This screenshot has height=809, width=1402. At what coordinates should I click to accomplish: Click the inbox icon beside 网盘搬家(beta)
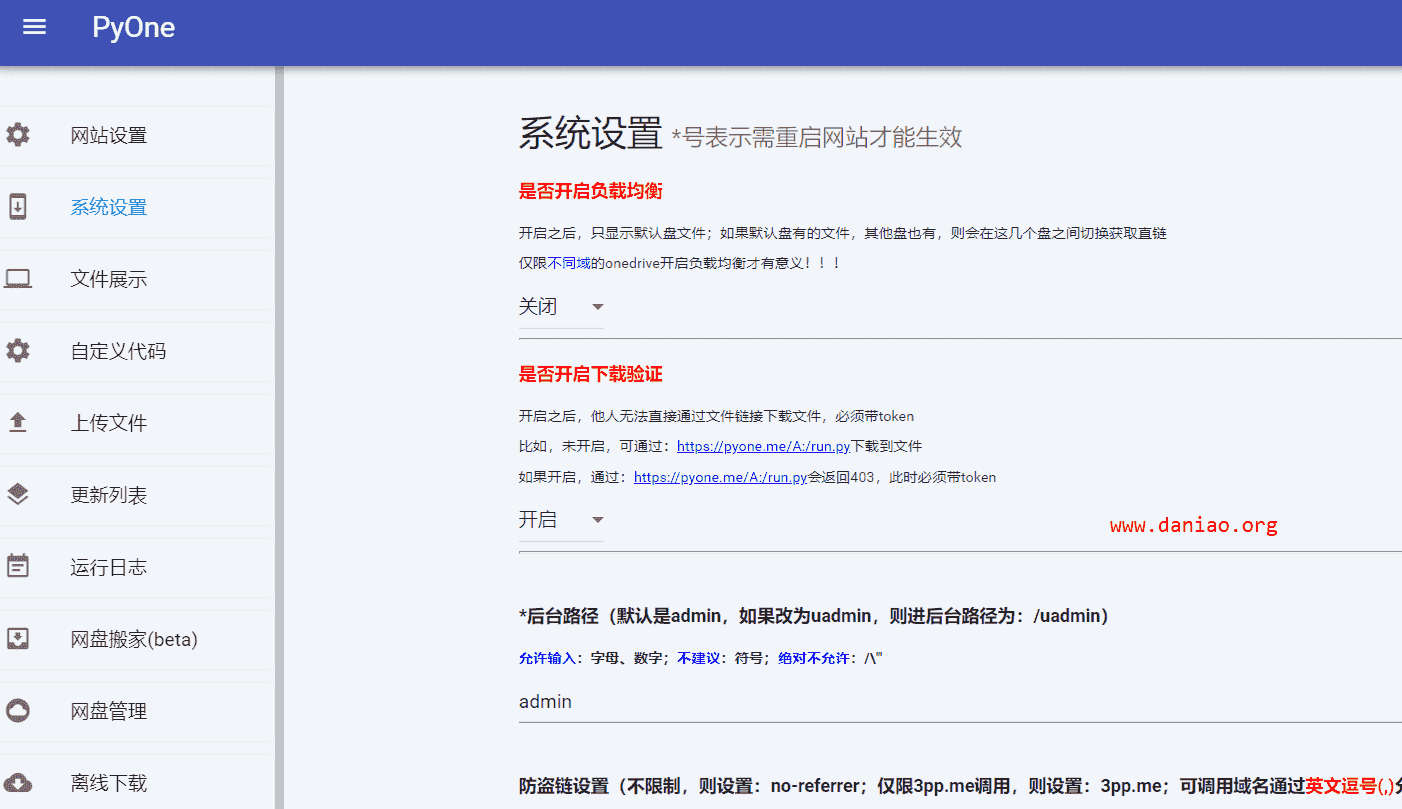(x=17, y=639)
